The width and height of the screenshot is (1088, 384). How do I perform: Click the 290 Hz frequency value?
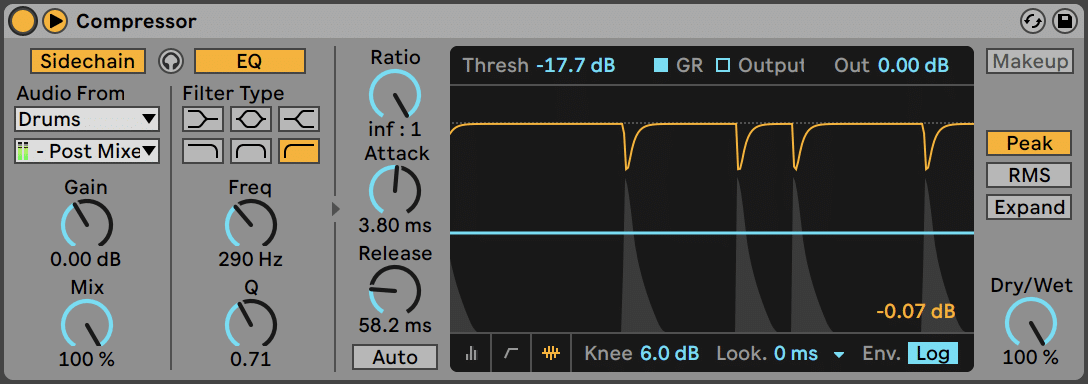(x=250, y=260)
